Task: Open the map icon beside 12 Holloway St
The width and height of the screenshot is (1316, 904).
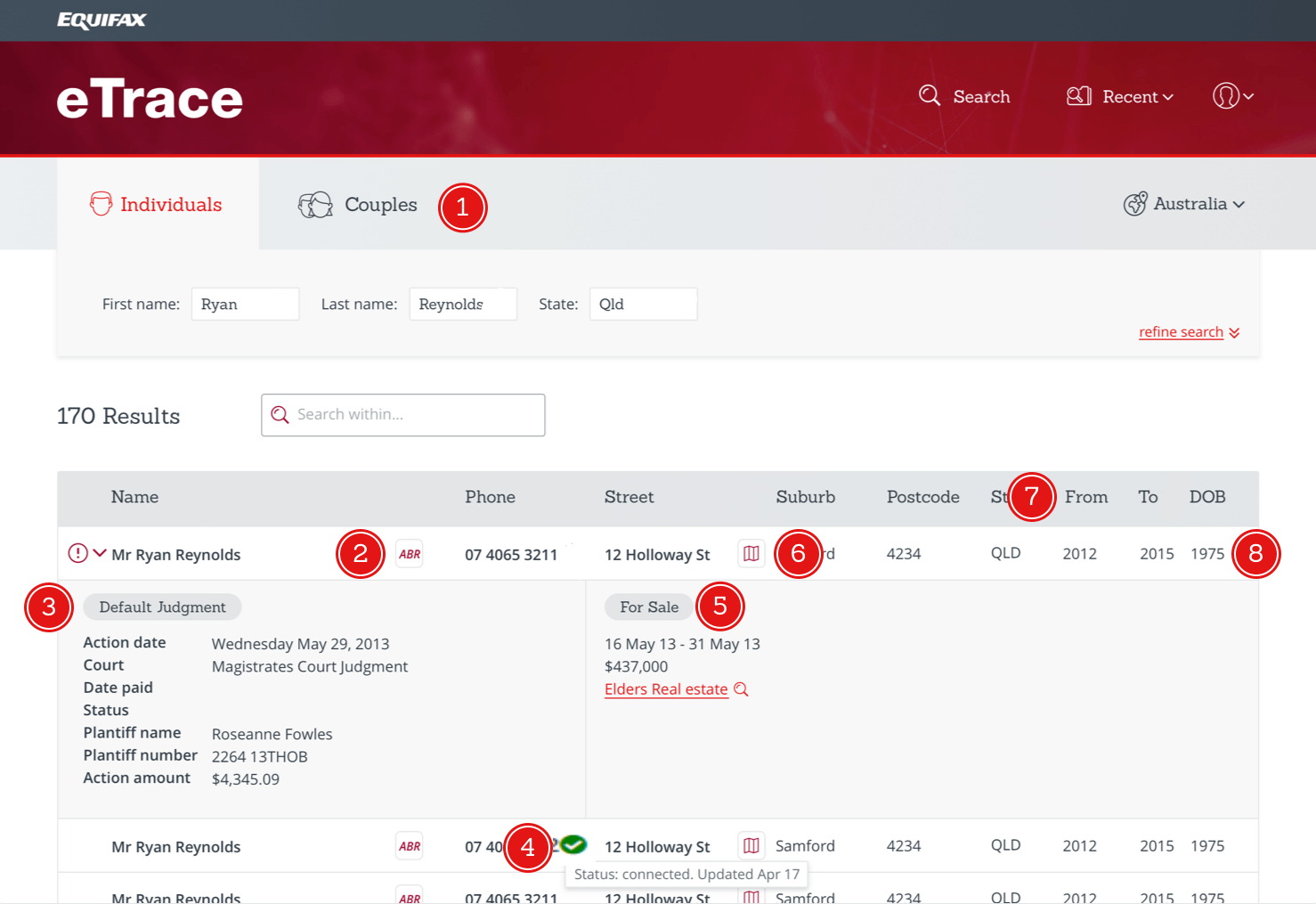Action: click(751, 553)
